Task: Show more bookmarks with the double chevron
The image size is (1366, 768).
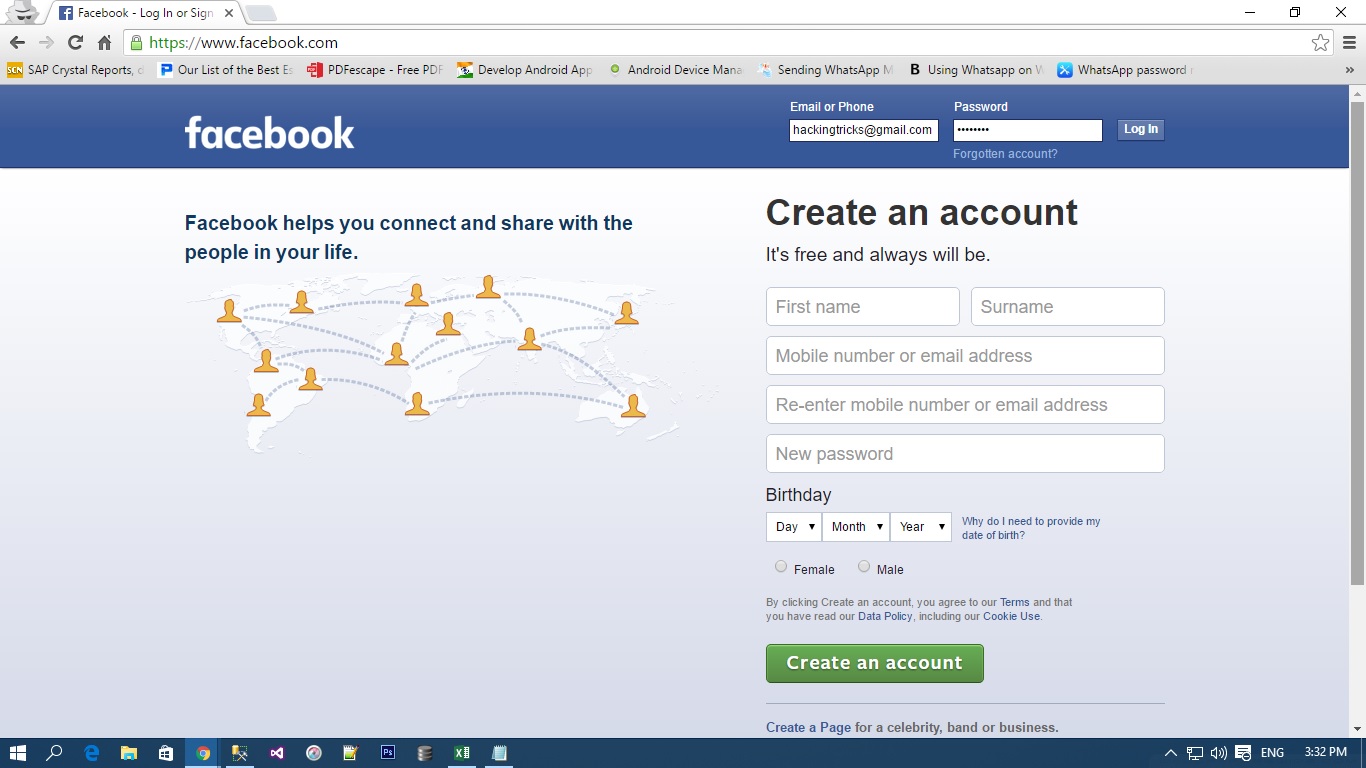Action: pos(1350,70)
